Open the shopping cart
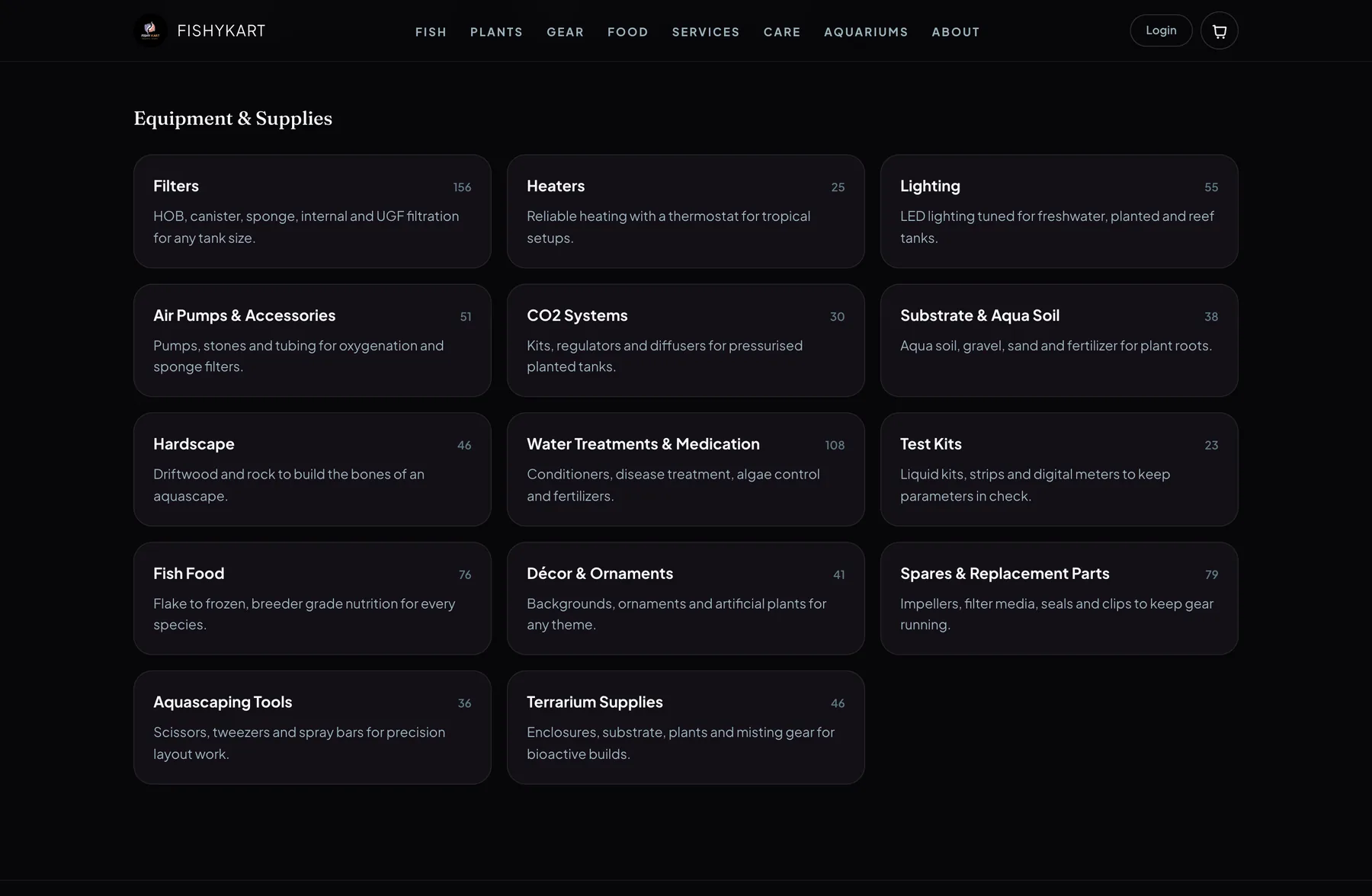 click(1219, 30)
